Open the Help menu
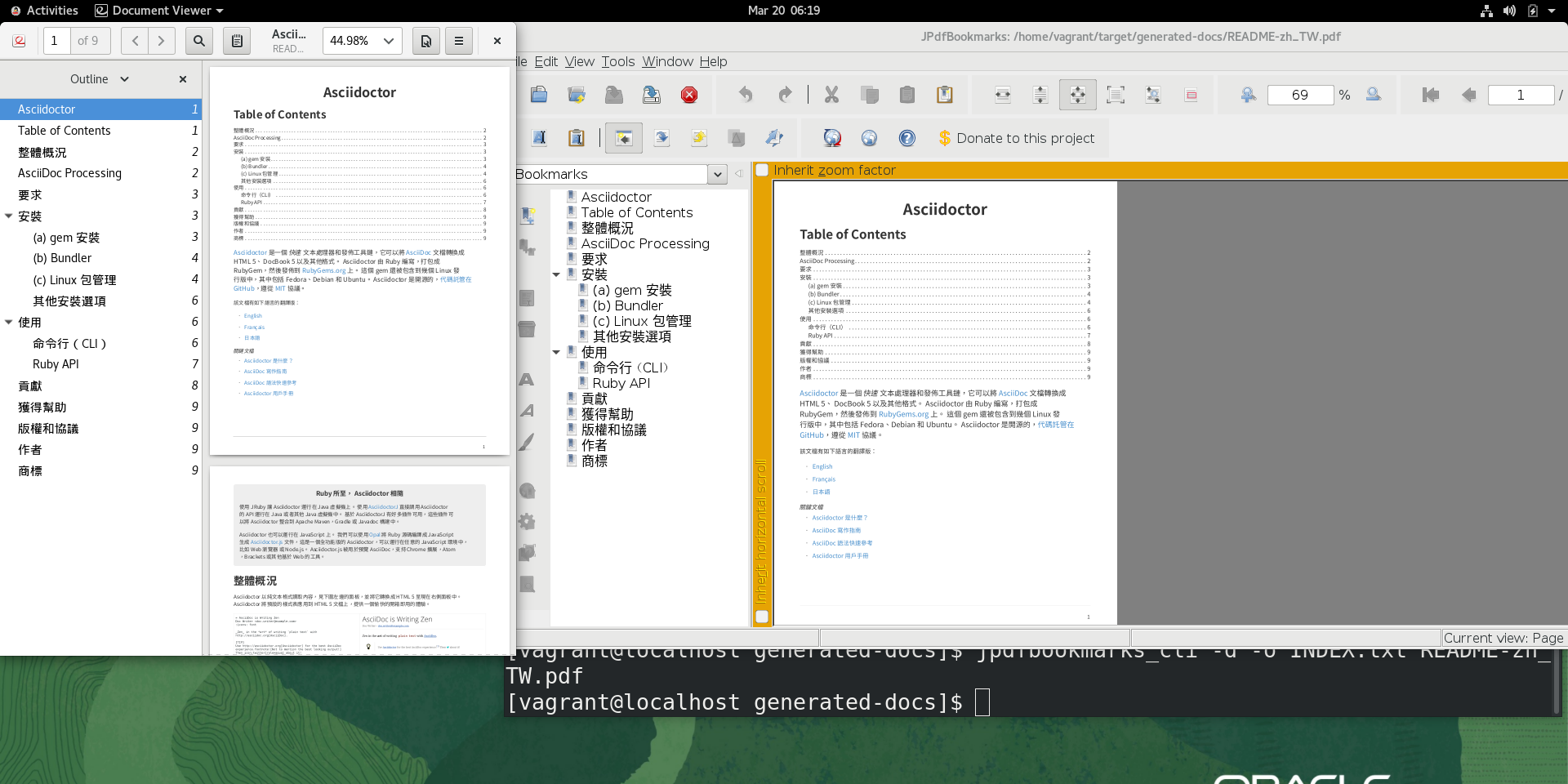 coord(713,61)
